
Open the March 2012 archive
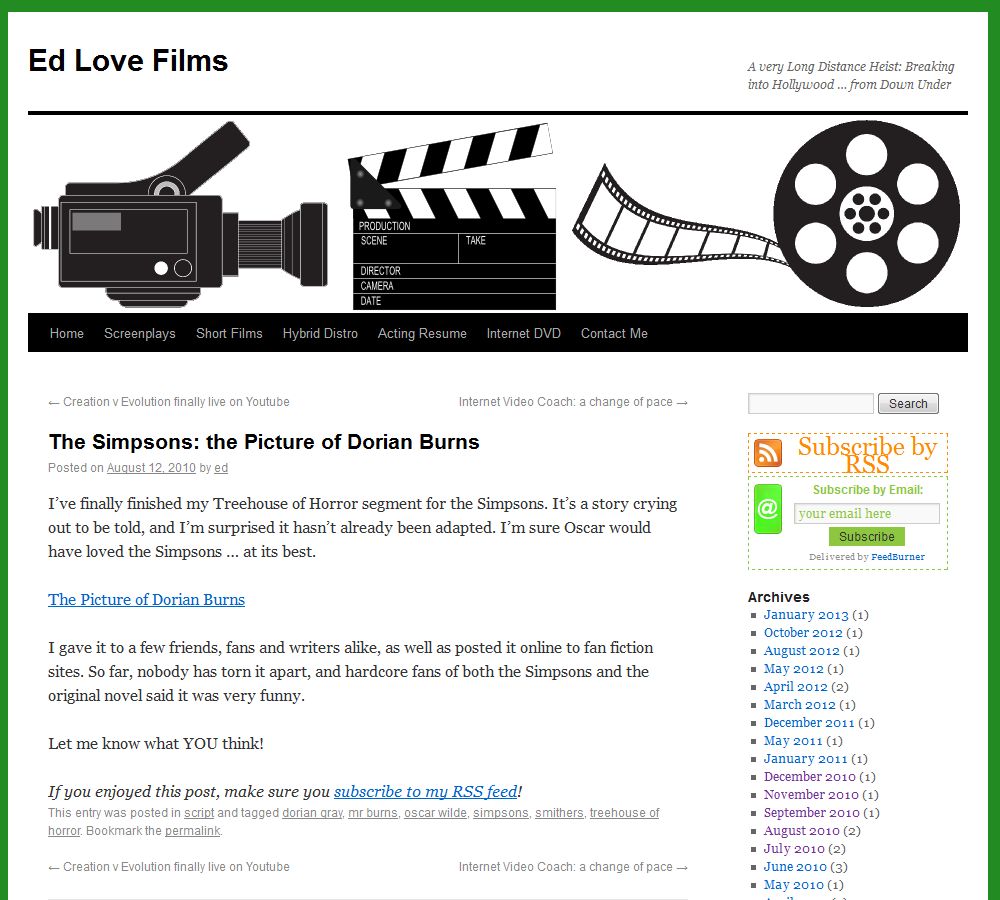point(800,705)
